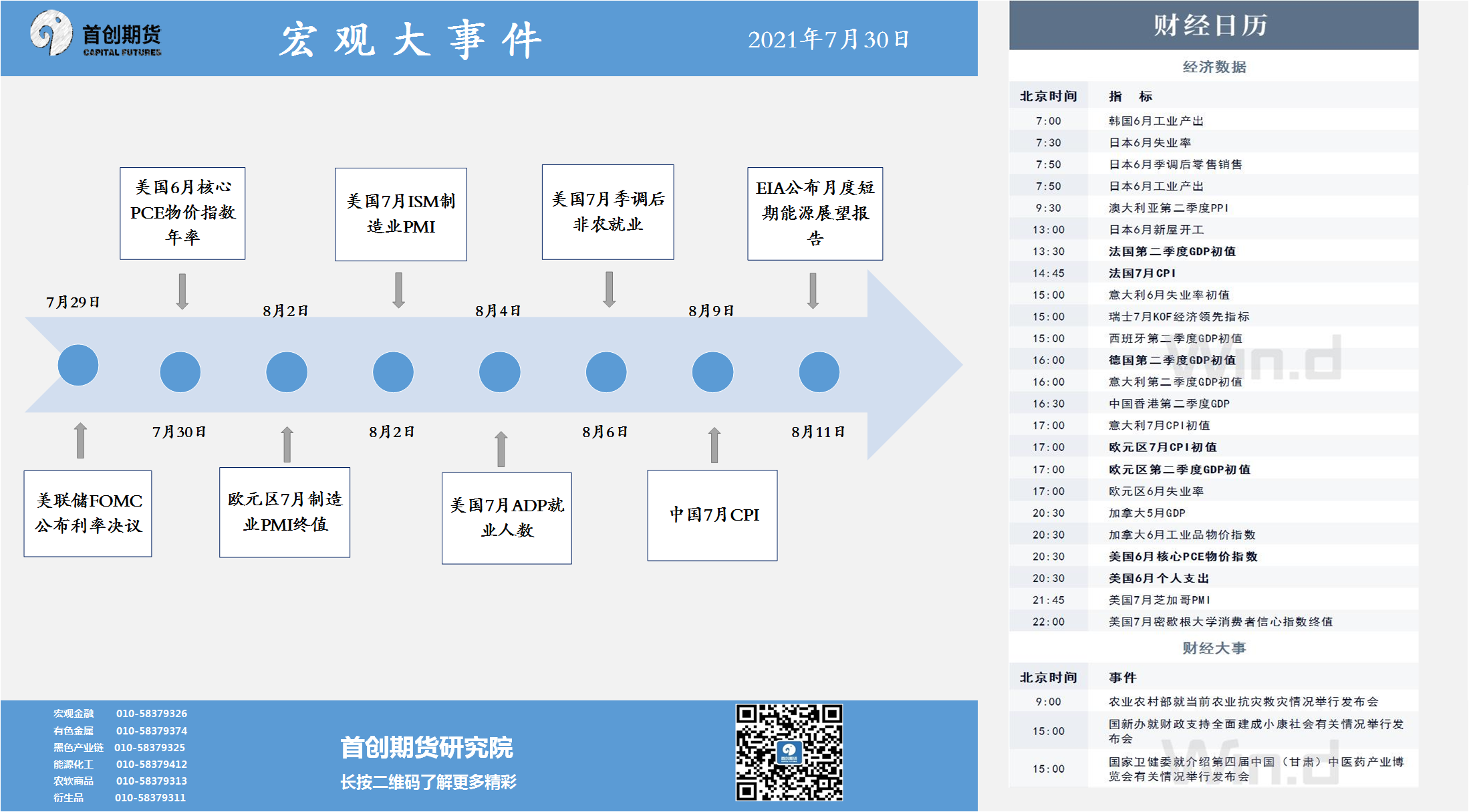Select the 中国7月CPI event box
The image size is (1469, 812).
pos(712,515)
